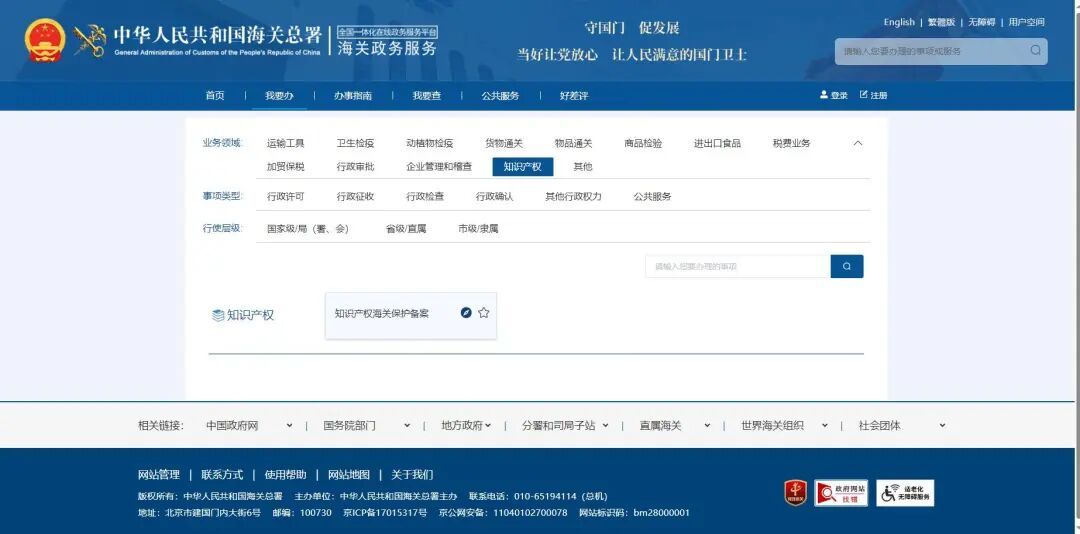
Task: Expand the 国务院部门 links dropdown
Action: click(407, 426)
